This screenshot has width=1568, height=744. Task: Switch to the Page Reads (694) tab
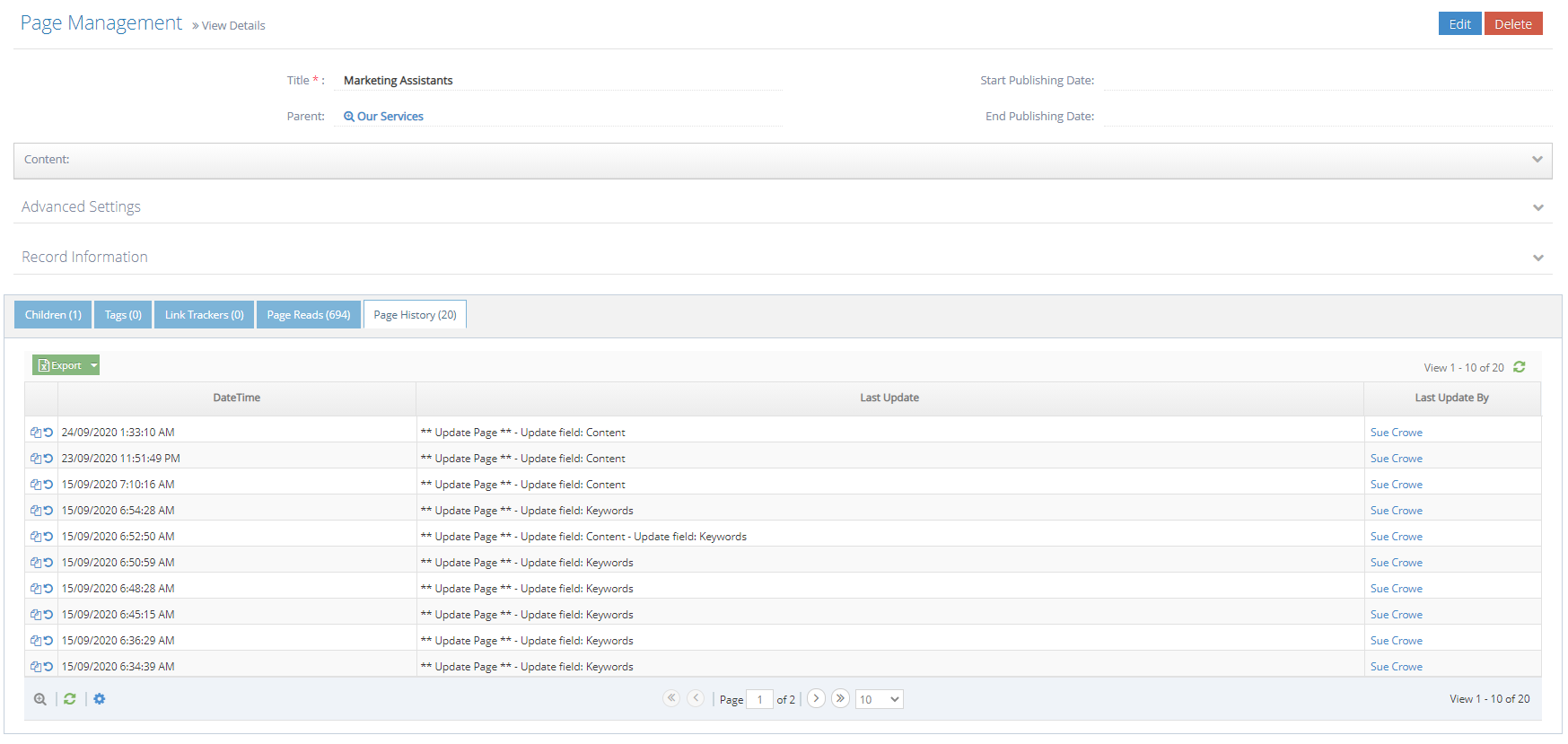tap(308, 315)
